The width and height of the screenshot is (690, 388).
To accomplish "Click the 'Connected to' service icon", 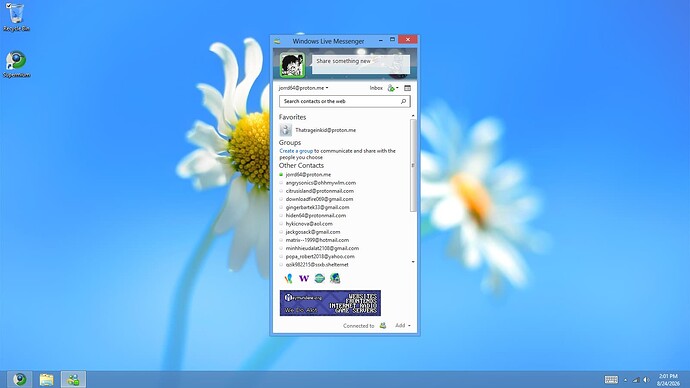I will (383, 326).
